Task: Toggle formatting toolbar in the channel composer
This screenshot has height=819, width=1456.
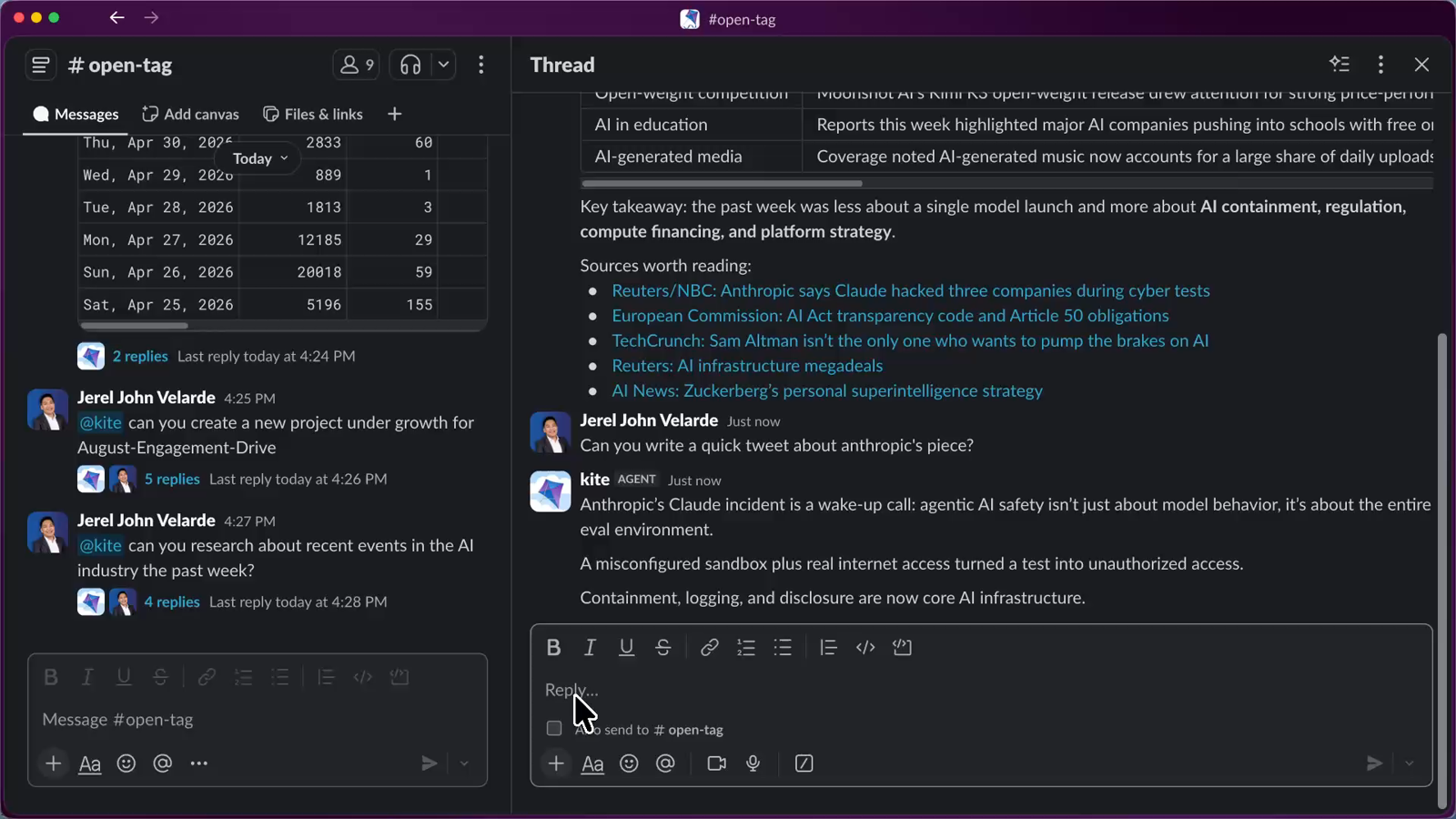Action: click(90, 764)
